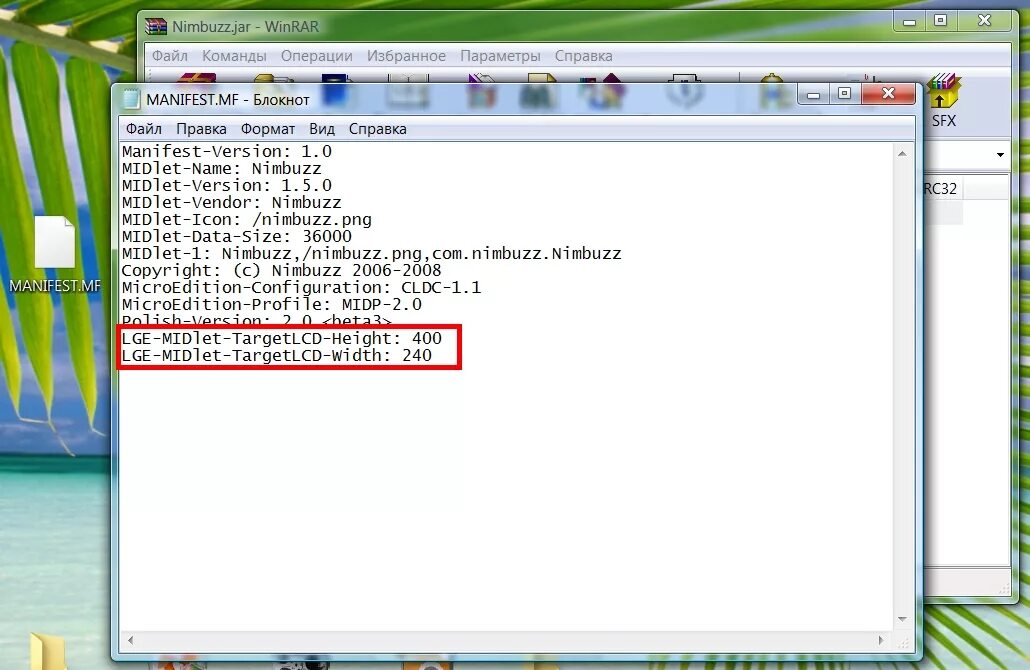Click the WinRAR title bar app icon

(x=156, y=26)
